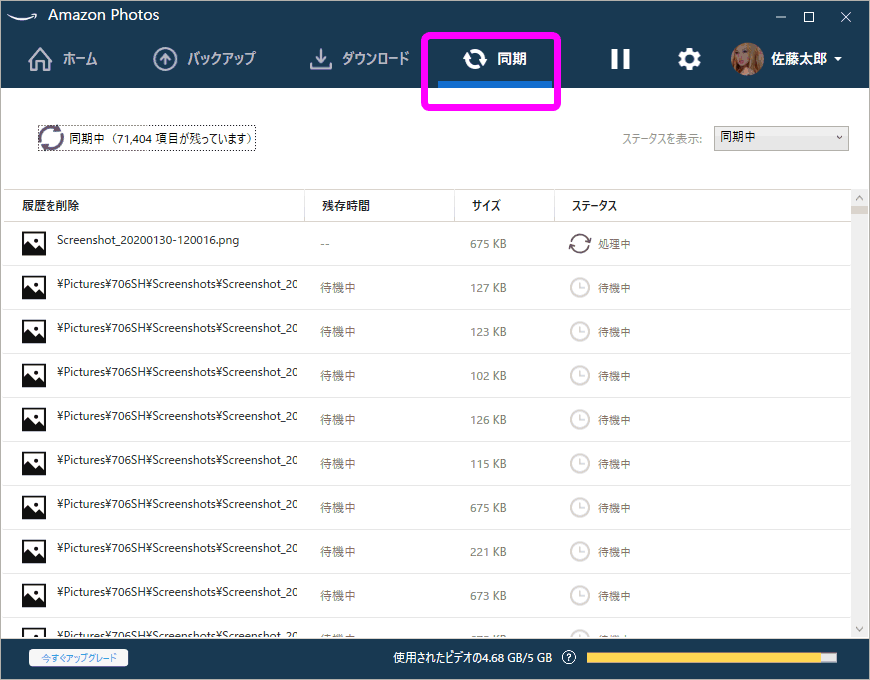
Task: Open the バックアップ tab
Action: [204, 59]
